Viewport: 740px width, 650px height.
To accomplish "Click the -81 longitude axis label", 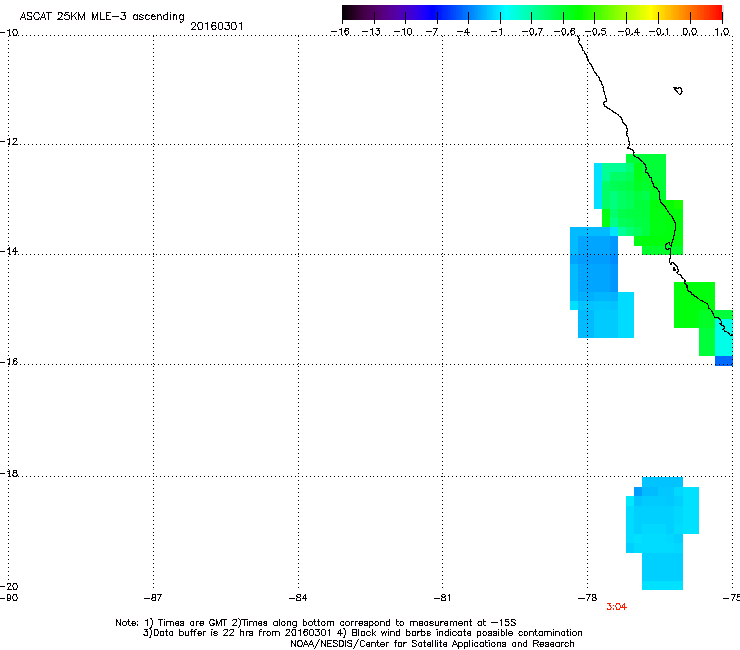I will point(443,598).
